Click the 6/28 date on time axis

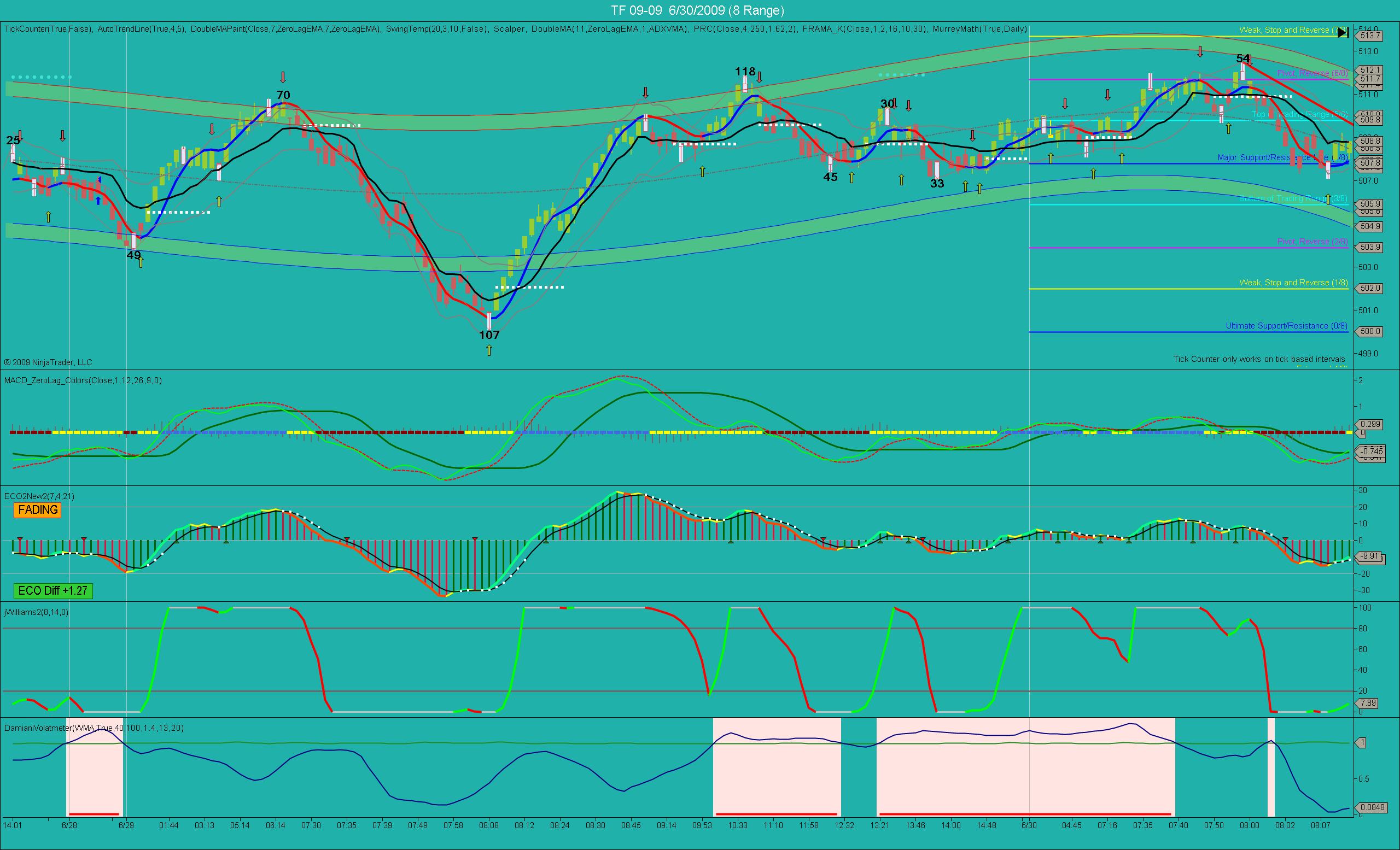pyautogui.click(x=69, y=825)
